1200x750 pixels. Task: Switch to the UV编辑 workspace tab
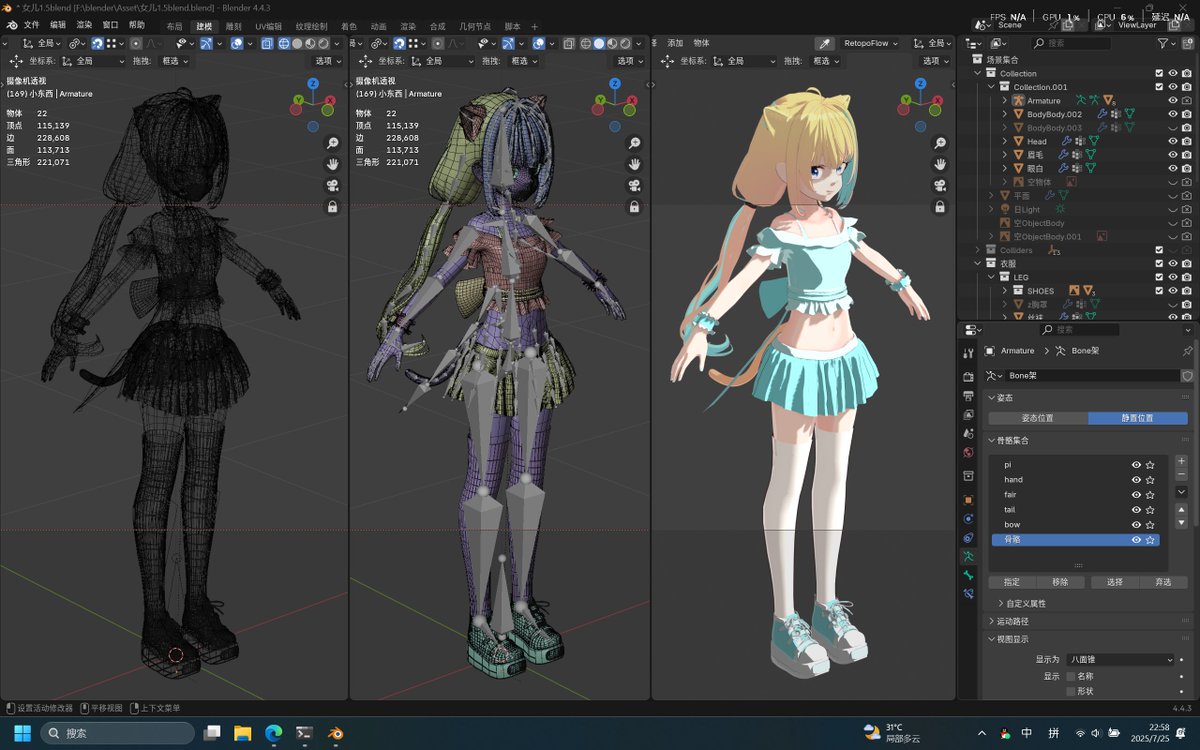pyautogui.click(x=268, y=26)
